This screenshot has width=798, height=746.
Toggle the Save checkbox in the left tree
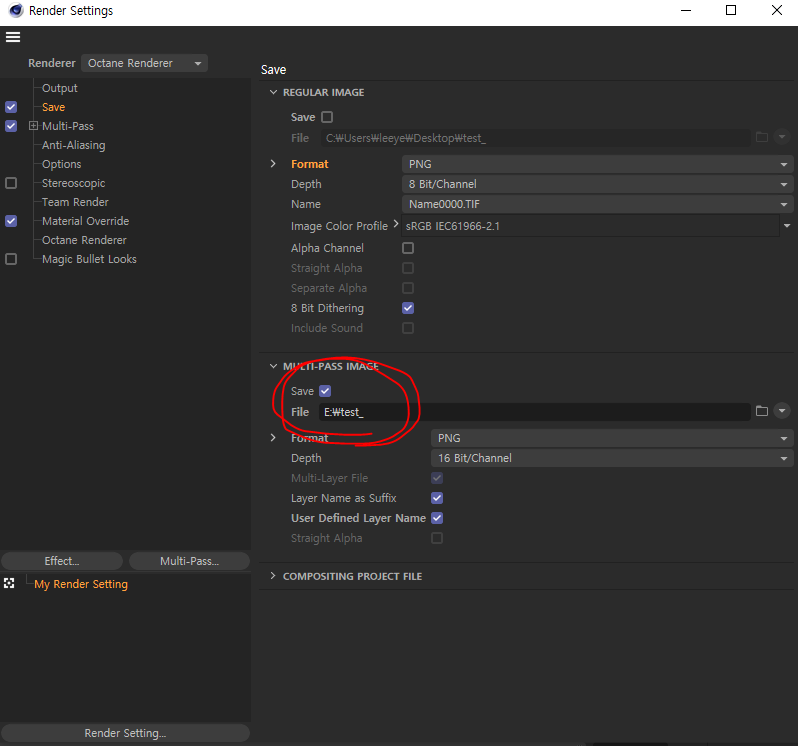pyautogui.click(x=11, y=107)
